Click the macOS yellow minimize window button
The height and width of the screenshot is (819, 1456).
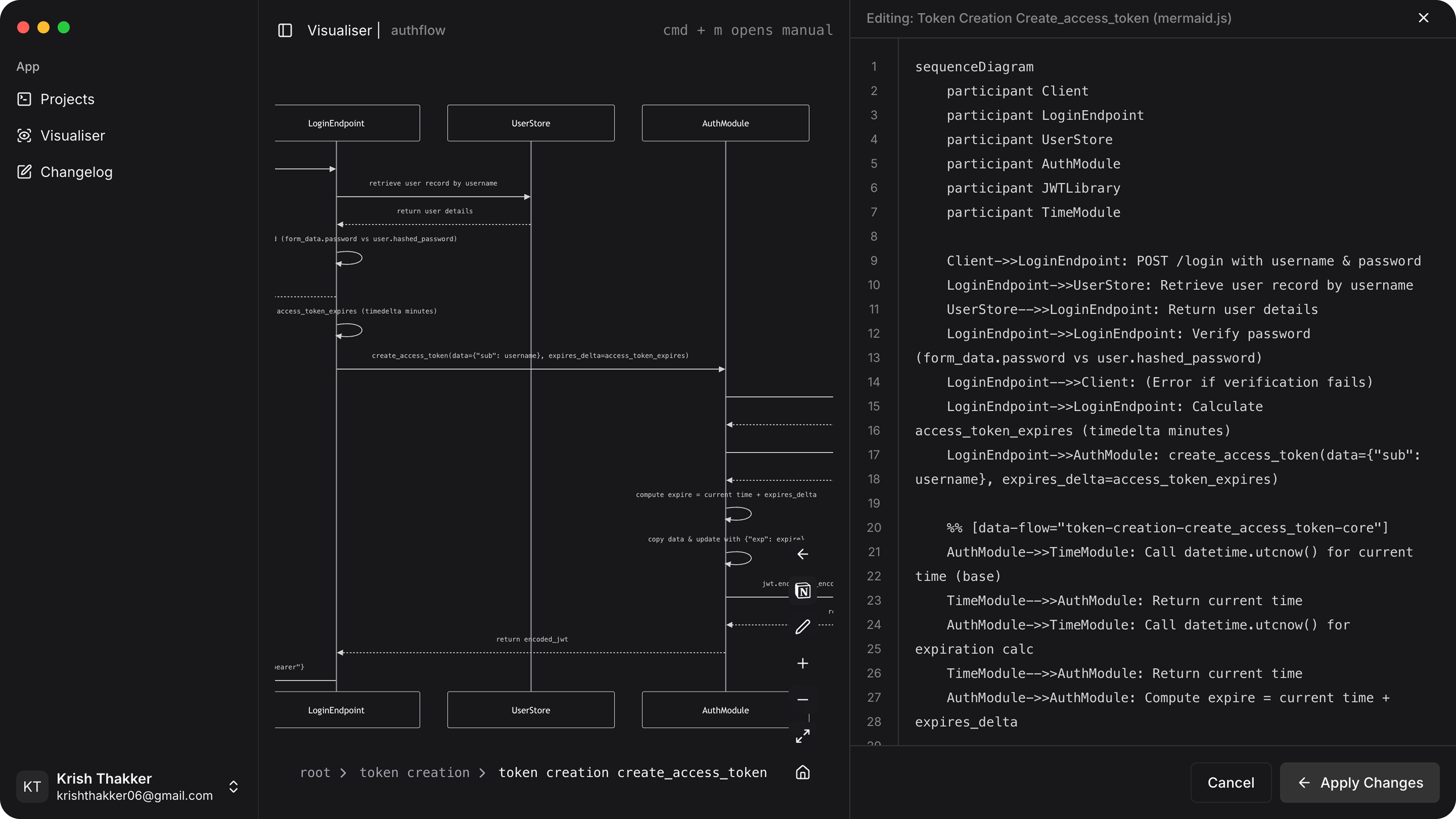[x=43, y=27]
